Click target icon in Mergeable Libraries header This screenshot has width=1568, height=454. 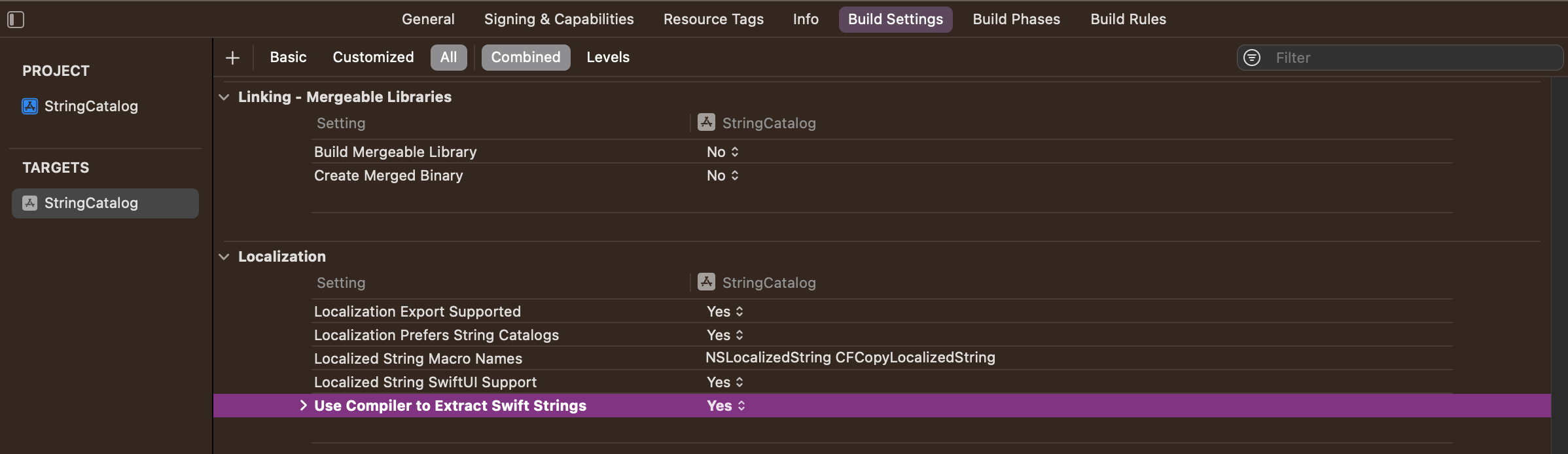(x=706, y=122)
